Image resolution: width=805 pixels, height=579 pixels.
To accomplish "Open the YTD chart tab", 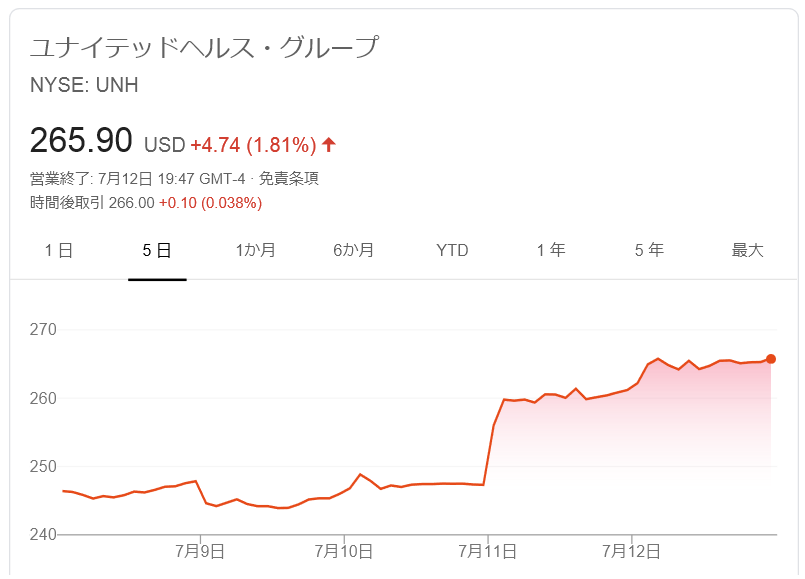I will click(x=452, y=250).
